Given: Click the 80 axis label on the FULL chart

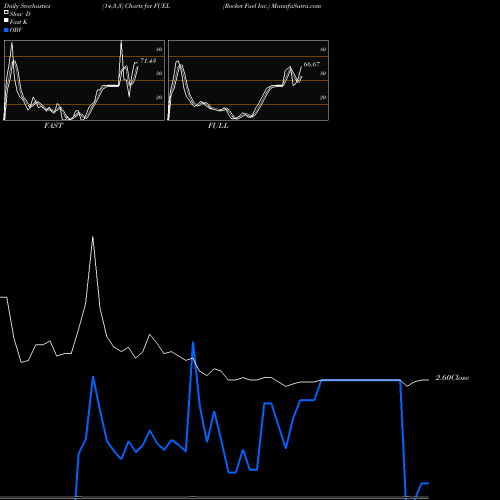Looking at the screenshot, I should [x=323, y=49].
